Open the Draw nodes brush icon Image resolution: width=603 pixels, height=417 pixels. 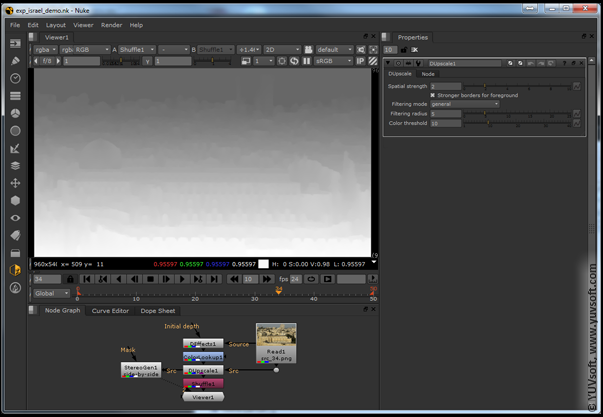tap(15, 61)
